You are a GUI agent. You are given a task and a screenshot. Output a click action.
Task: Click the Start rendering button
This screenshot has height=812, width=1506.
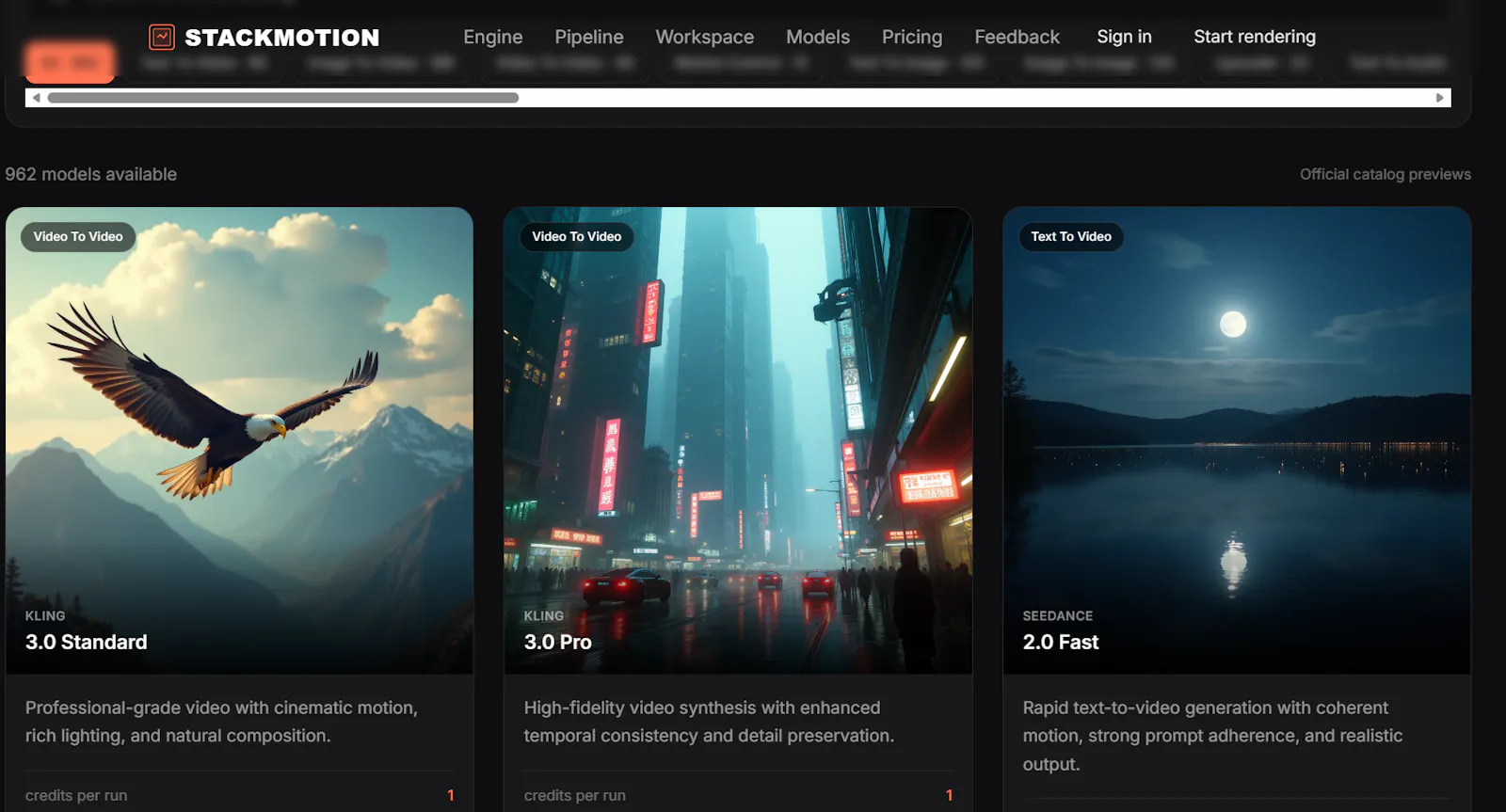[1255, 37]
